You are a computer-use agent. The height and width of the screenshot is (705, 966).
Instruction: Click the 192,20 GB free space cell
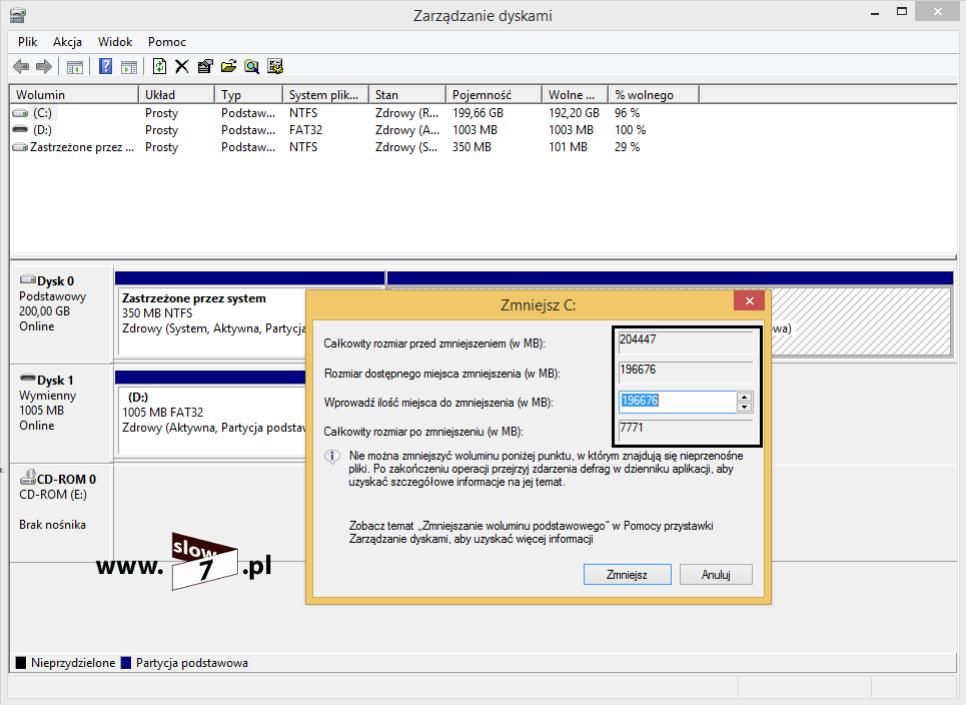point(574,113)
